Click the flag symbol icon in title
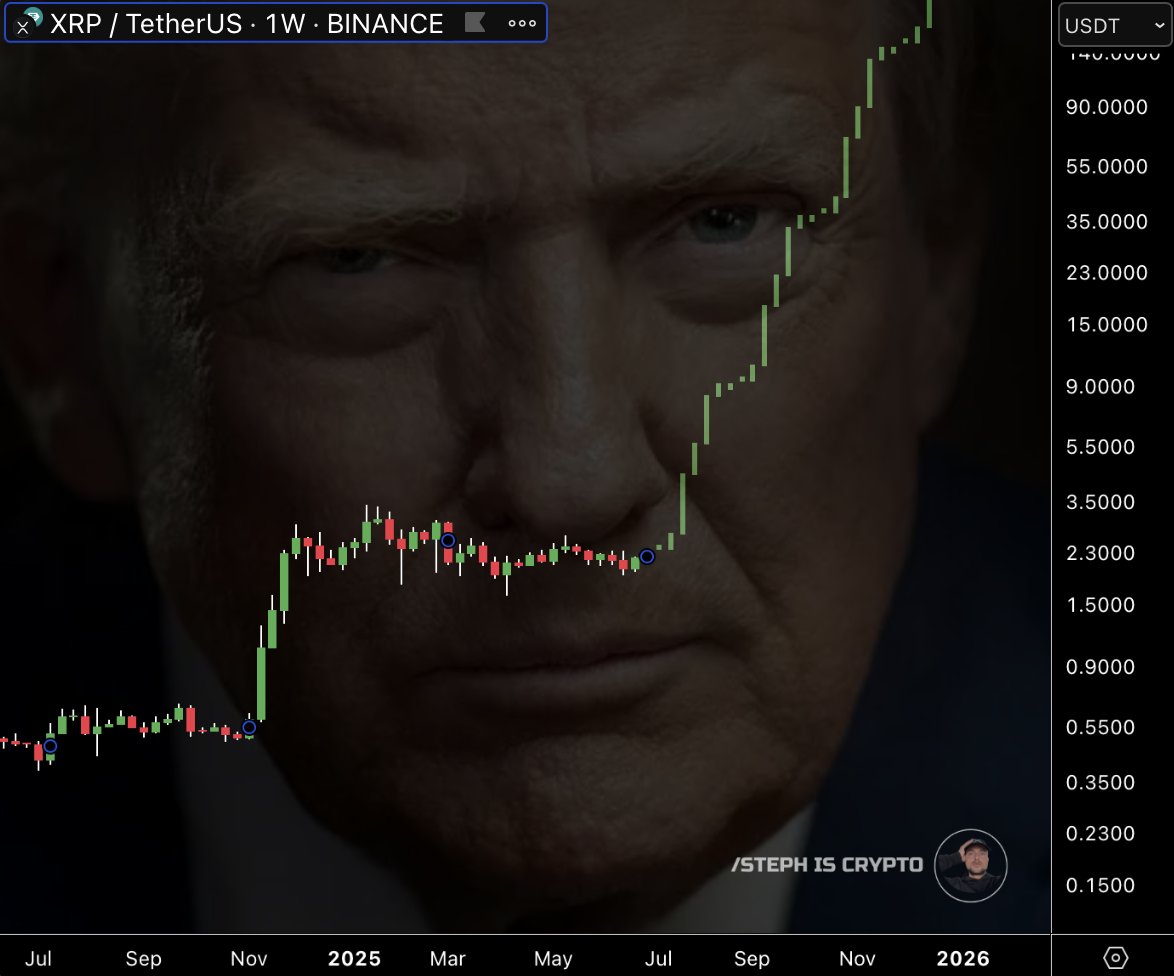1174x976 pixels. (475, 22)
